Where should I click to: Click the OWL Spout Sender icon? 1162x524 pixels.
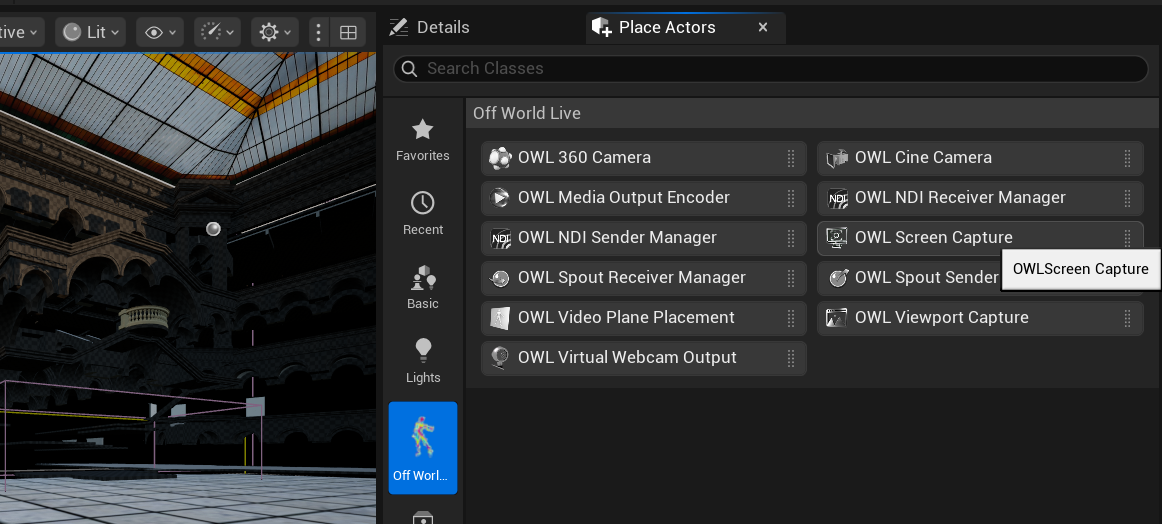837,277
